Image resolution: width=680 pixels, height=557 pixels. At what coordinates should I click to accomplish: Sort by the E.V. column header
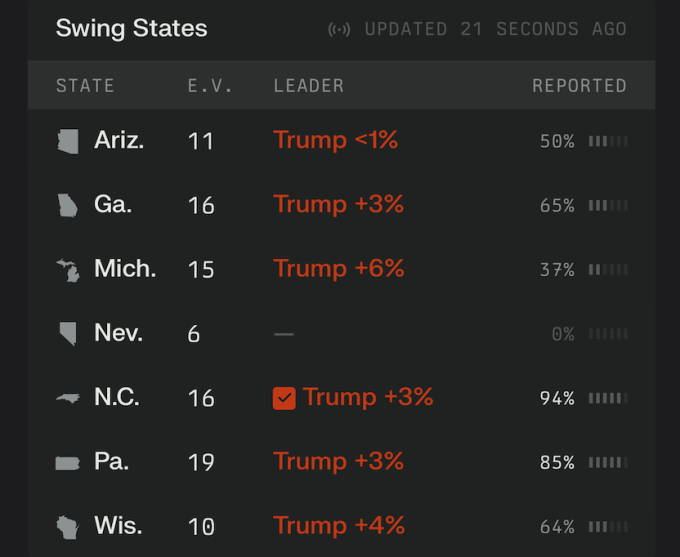click(x=210, y=86)
